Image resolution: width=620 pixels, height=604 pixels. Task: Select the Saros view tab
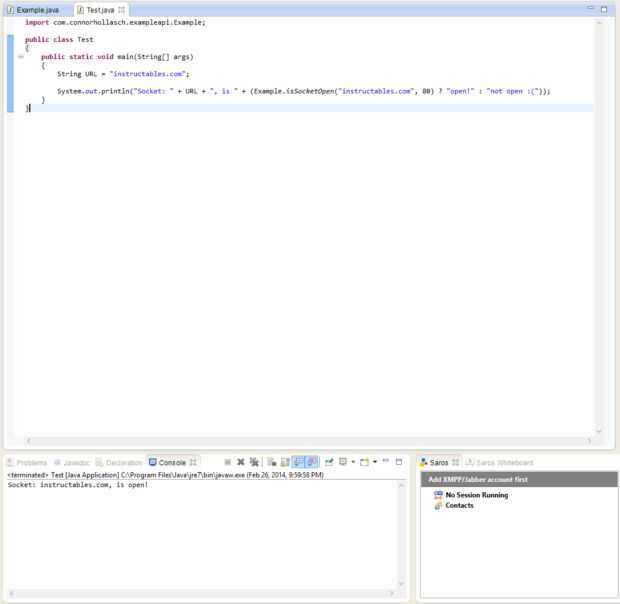click(439, 462)
